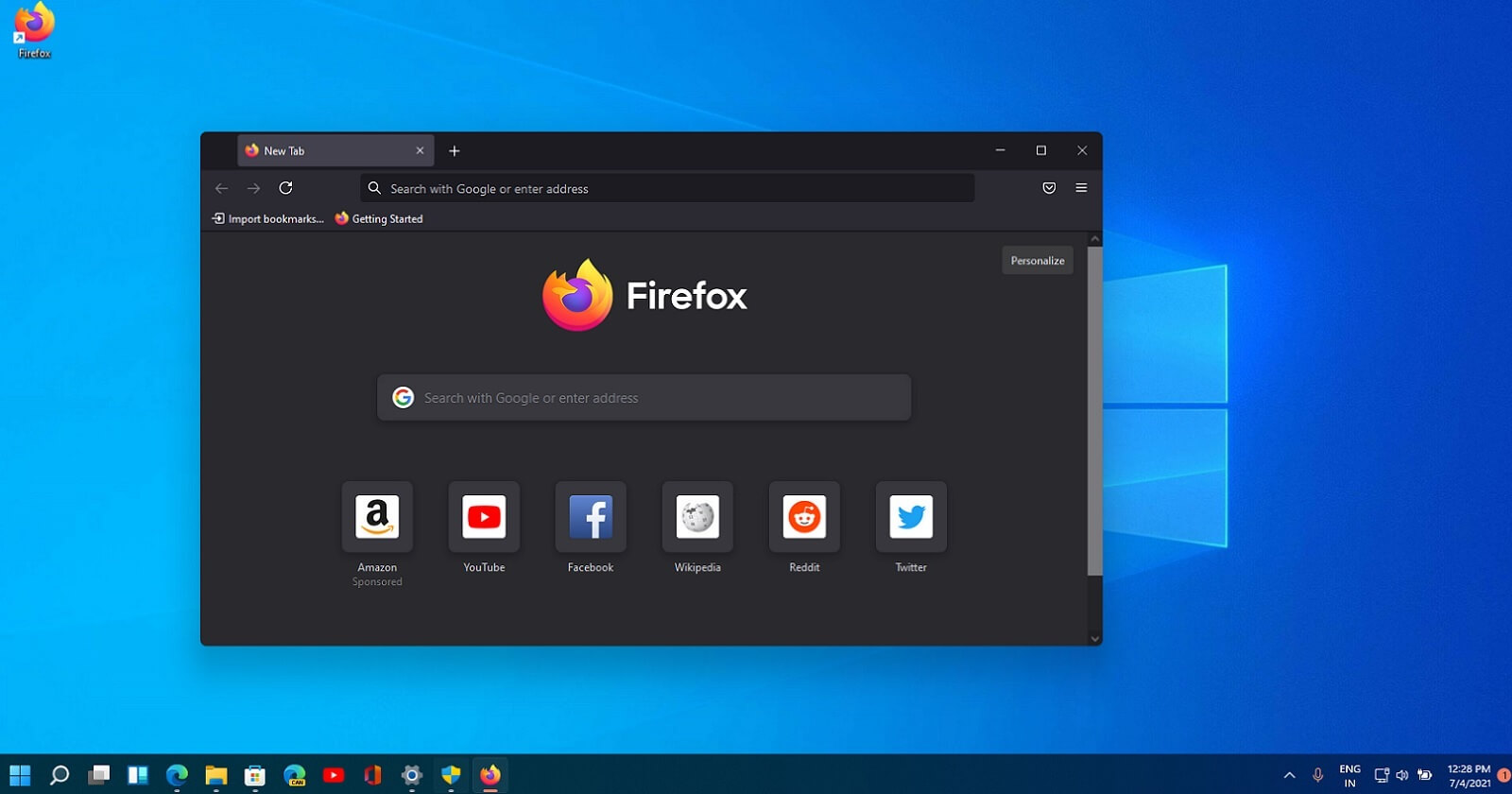Screen dimensions: 1512x794
Task: Open the Reddit shortcut tile
Action: (x=804, y=517)
